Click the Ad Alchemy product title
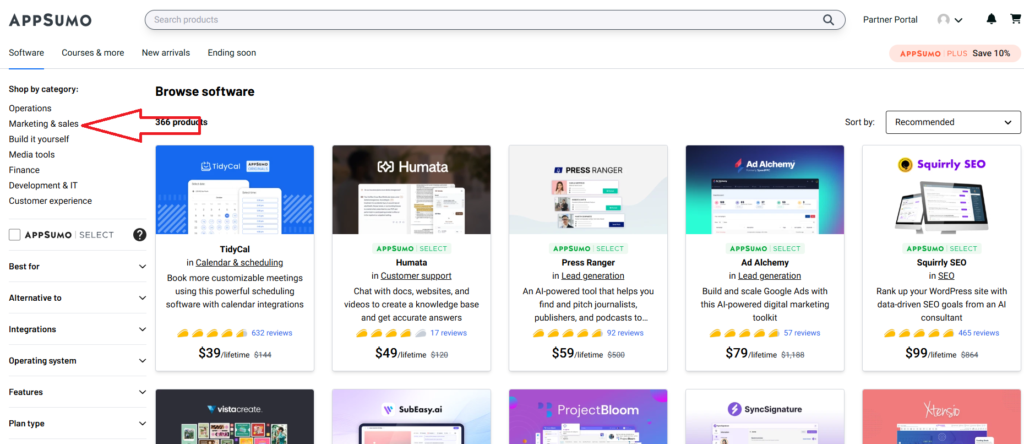This screenshot has width=1024, height=444. coord(765,262)
